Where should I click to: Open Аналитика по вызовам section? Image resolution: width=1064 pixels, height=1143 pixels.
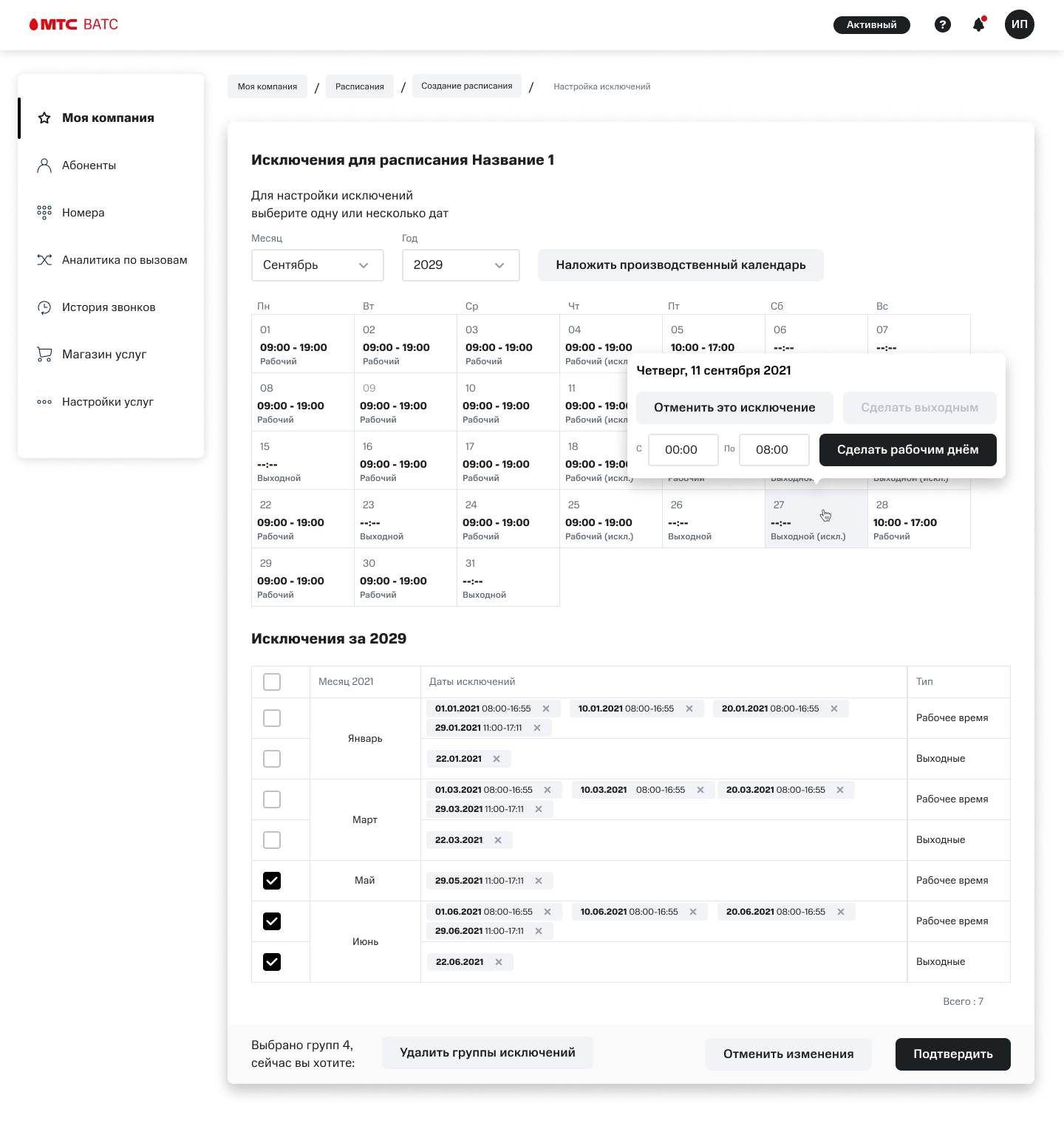(124, 259)
